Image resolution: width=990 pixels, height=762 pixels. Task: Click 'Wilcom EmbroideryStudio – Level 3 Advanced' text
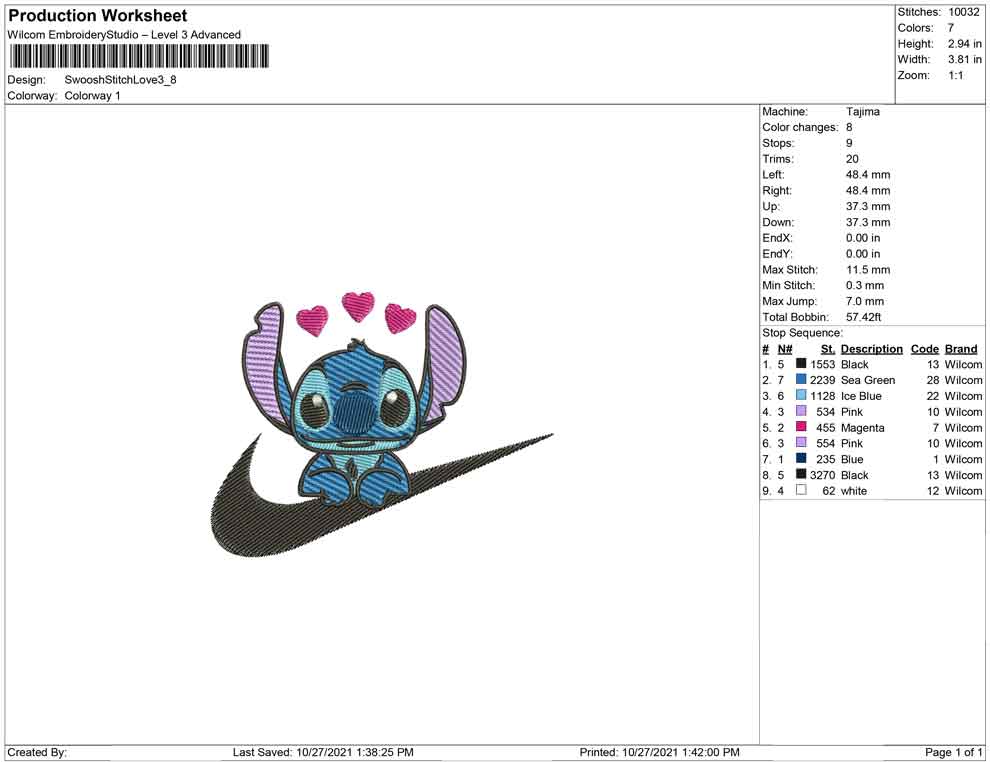pos(124,35)
